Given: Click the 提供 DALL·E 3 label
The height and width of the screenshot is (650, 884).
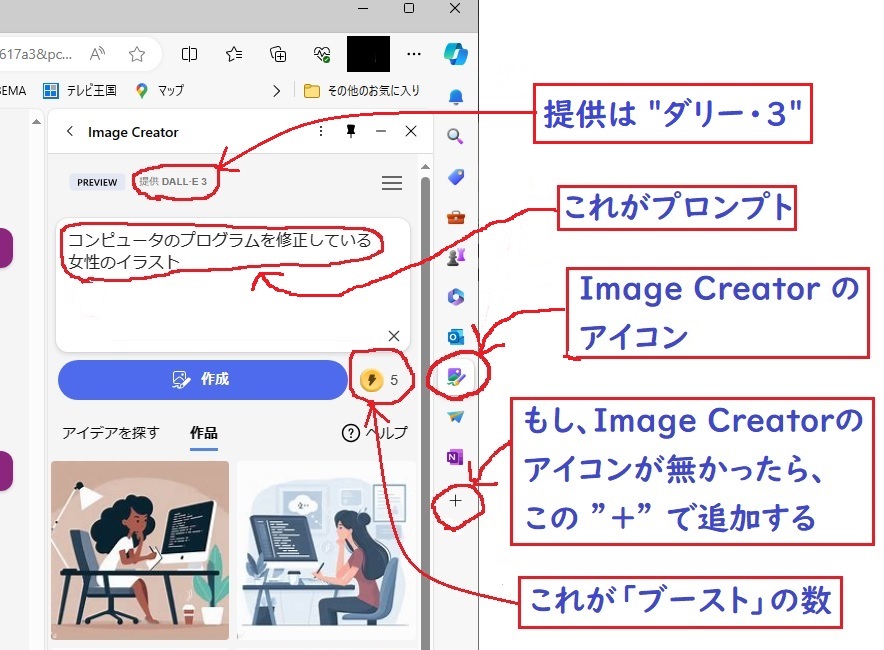Looking at the screenshot, I should coord(173,182).
